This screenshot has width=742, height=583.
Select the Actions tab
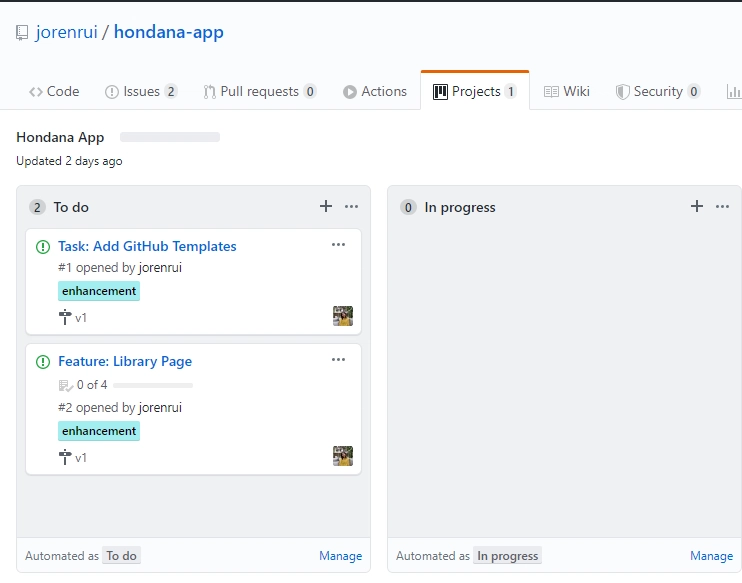375,91
